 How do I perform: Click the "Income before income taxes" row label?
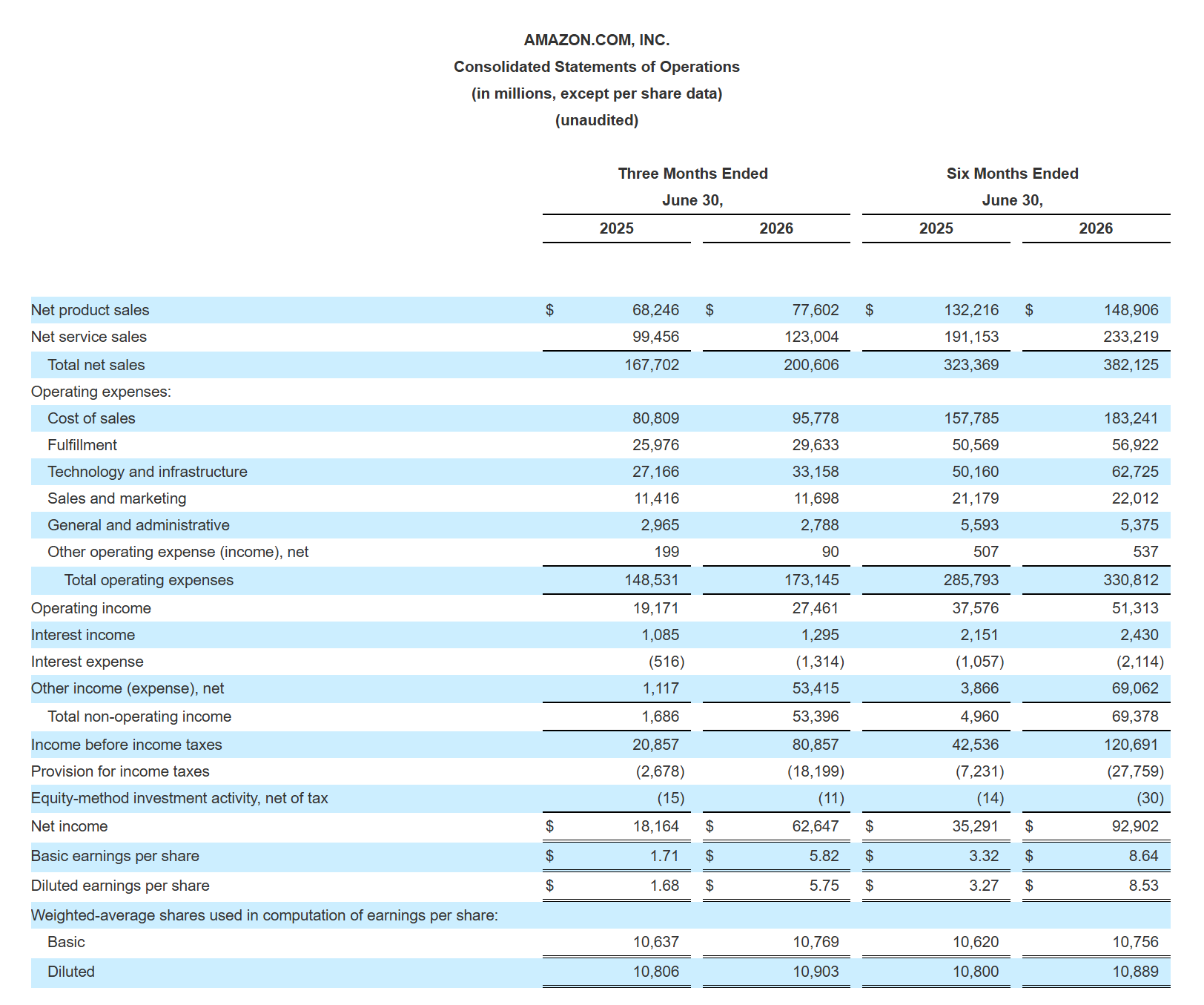tap(127, 745)
